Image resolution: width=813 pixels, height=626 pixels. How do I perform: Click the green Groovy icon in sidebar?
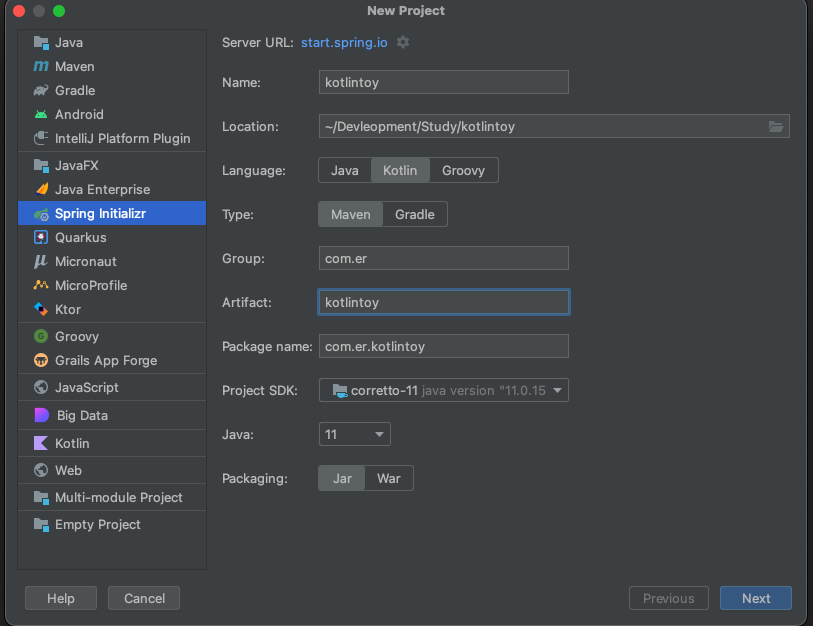(x=41, y=336)
